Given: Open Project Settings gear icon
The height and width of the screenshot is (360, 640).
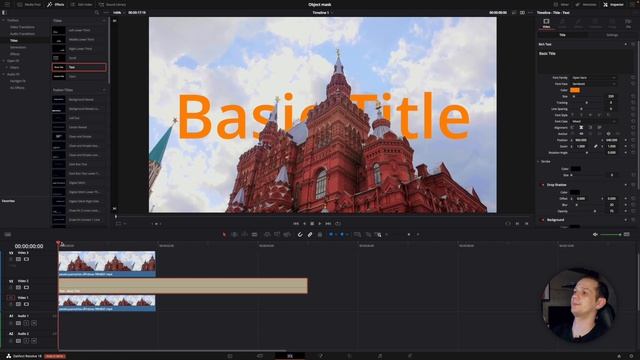Looking at the screenshot, I should (631, 356).
